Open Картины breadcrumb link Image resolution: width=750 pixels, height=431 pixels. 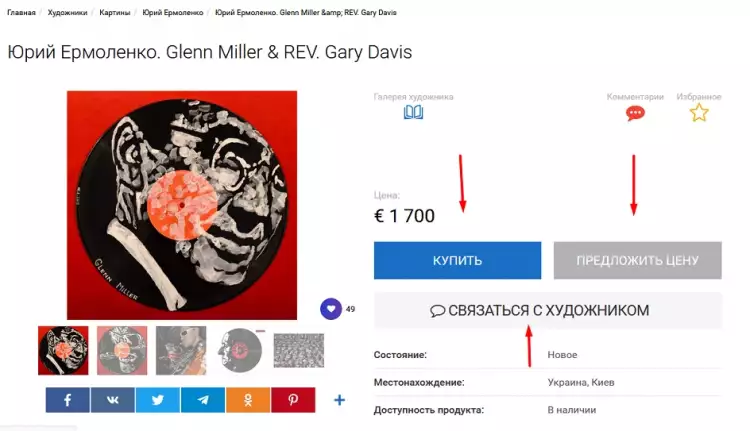coord(115,12)
